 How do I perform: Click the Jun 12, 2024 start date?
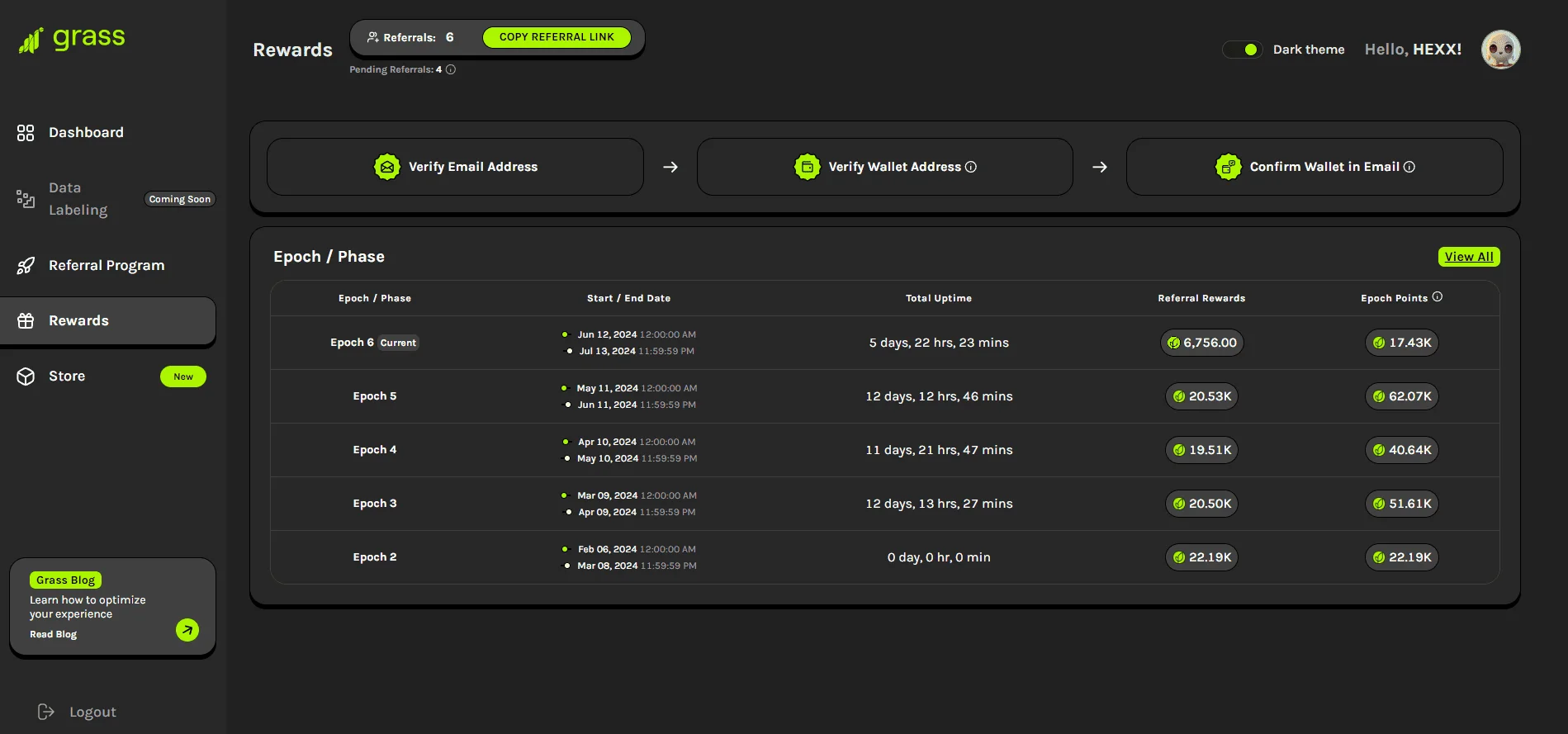click(607, 334)
